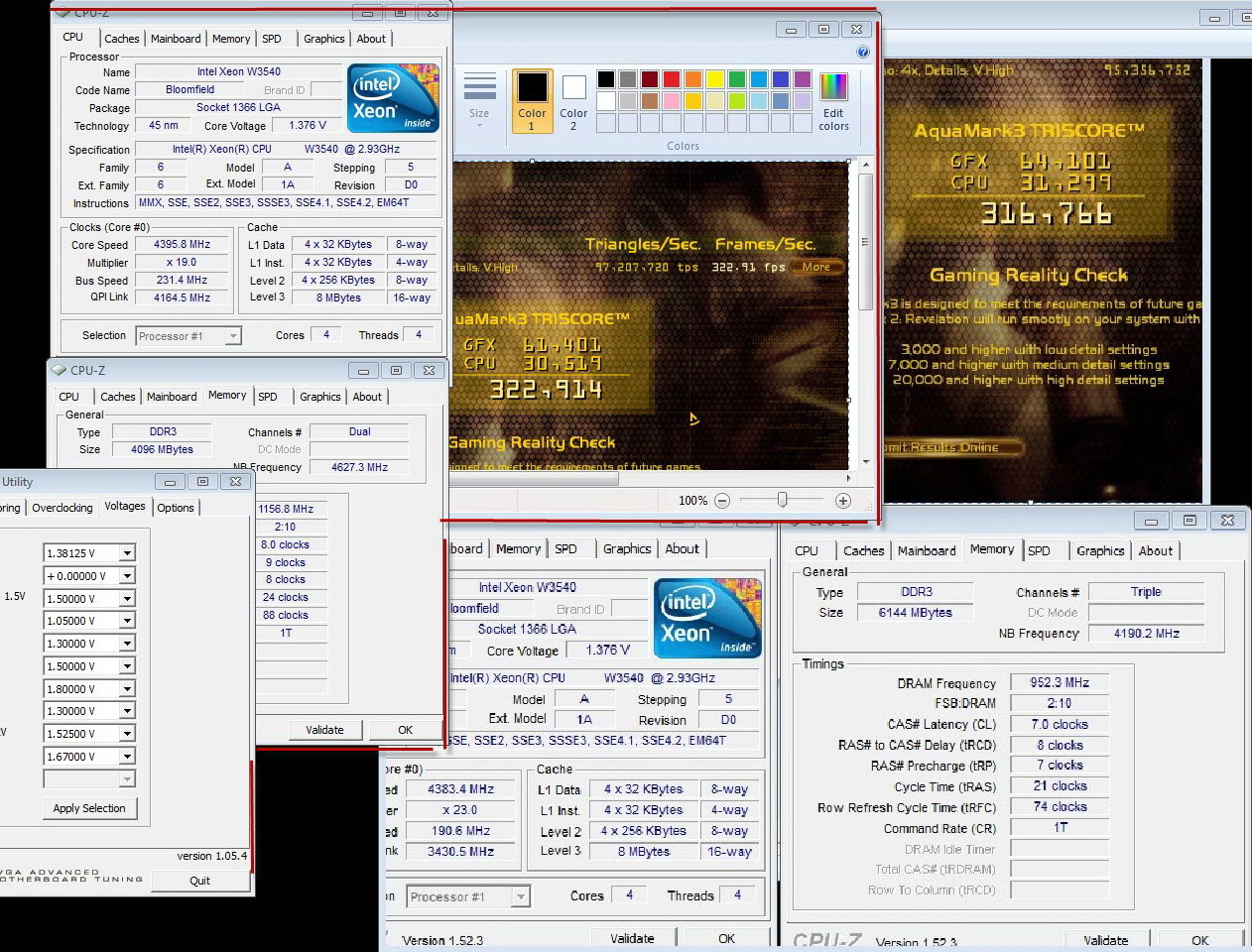Open the 1.05000 V voltage dropdown
Viewport: 1252px width, 952px height.
click(127, 621)
